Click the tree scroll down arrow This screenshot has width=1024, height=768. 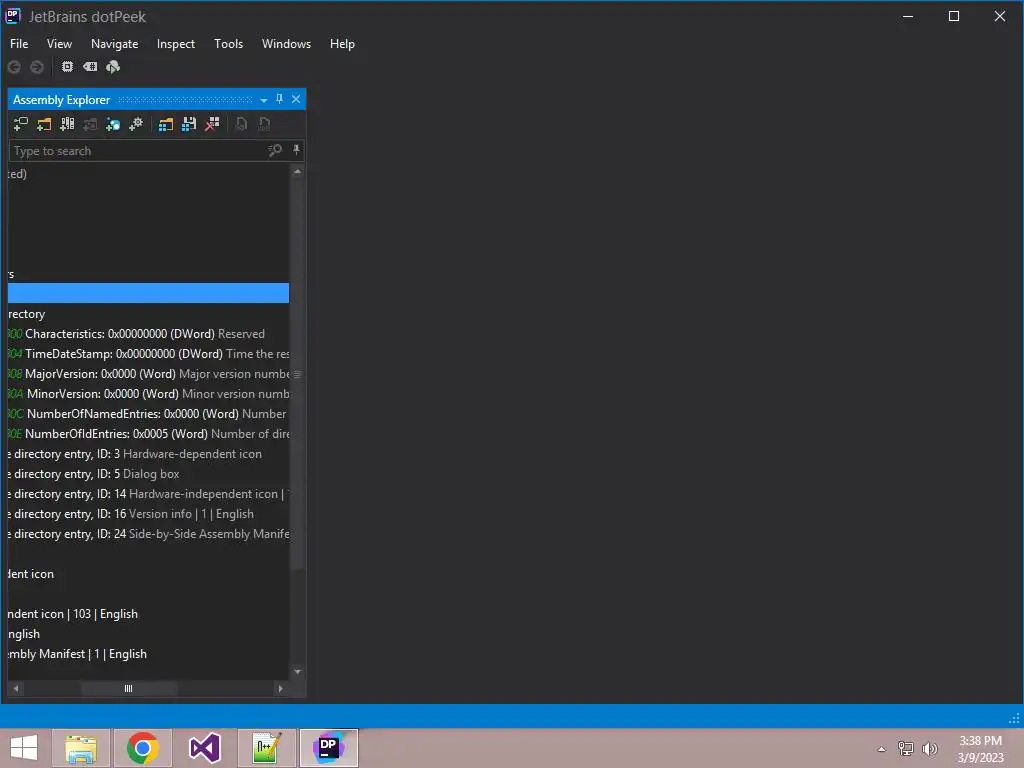coord(297,672)
